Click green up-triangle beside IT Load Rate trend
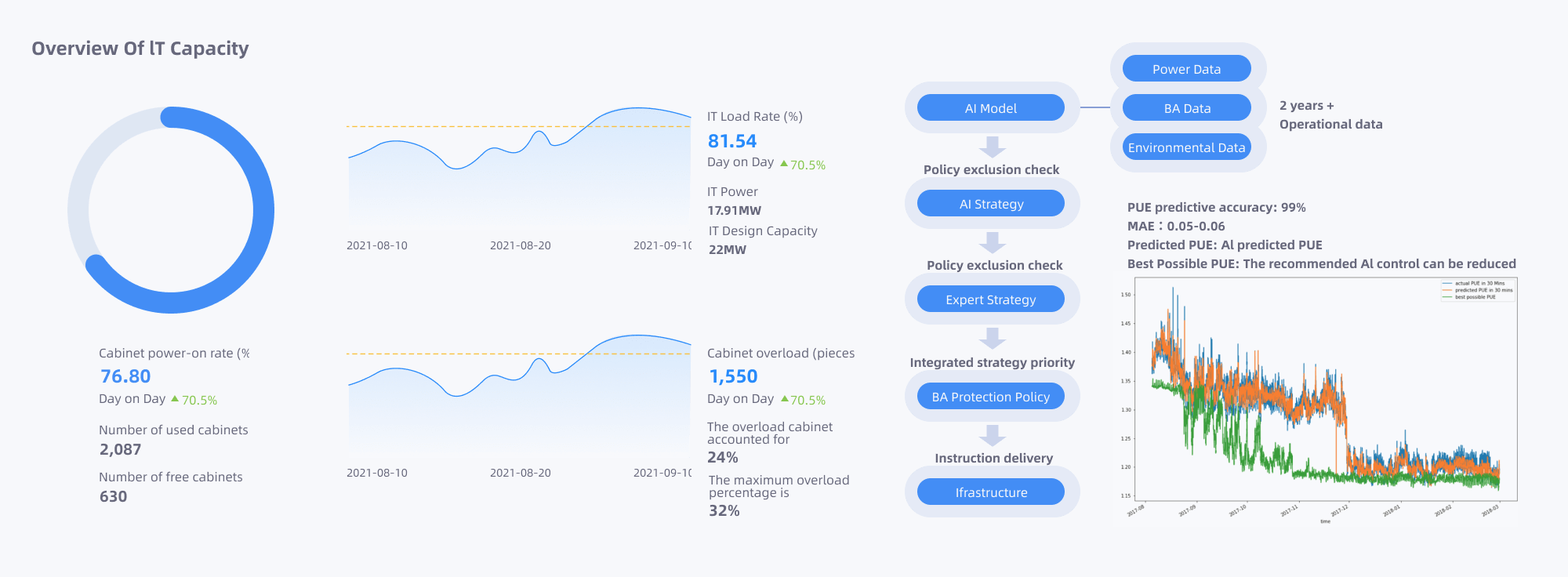This screenshot has height=577, width=1568. coord(784,163)
